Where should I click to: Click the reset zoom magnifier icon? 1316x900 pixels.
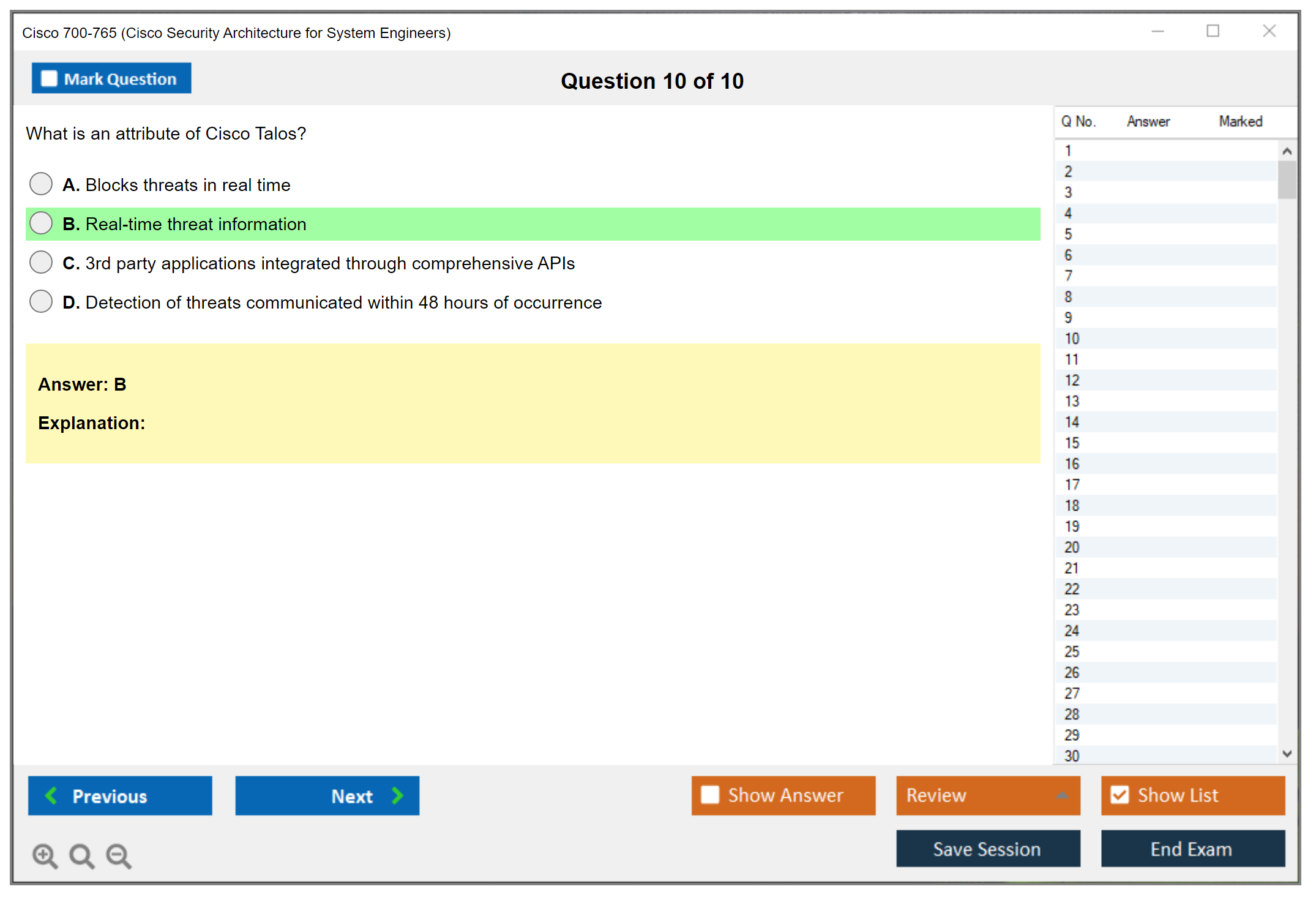(x=81, y=855)
